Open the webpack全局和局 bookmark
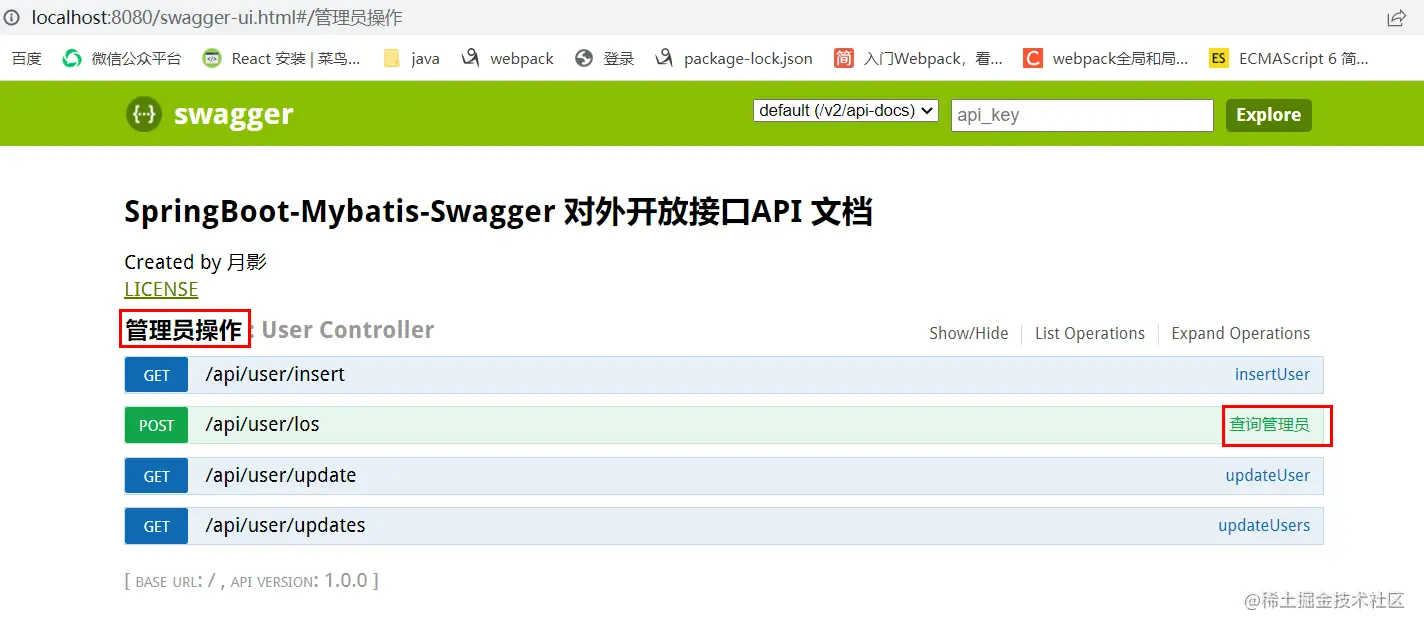 click(1106, 58)
